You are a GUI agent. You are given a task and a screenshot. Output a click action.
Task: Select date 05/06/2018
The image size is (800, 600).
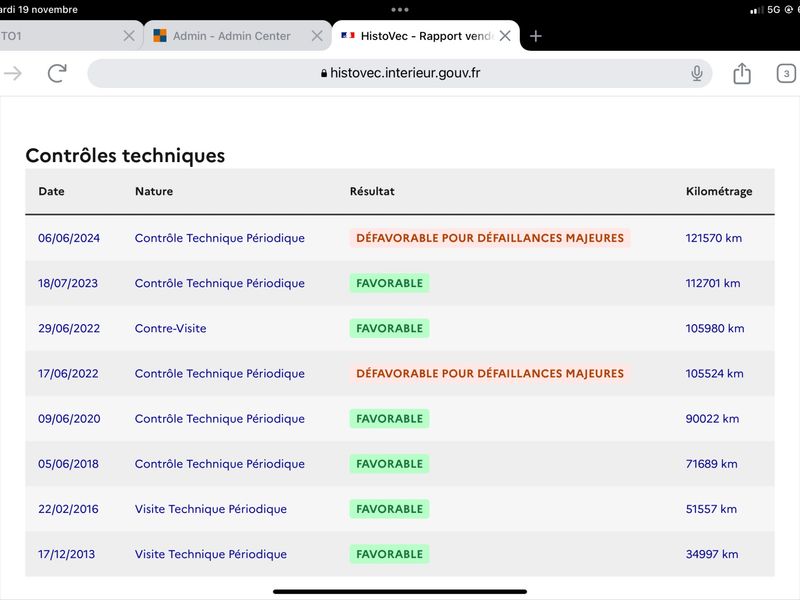pyautogui.click(x=68, y=464)
